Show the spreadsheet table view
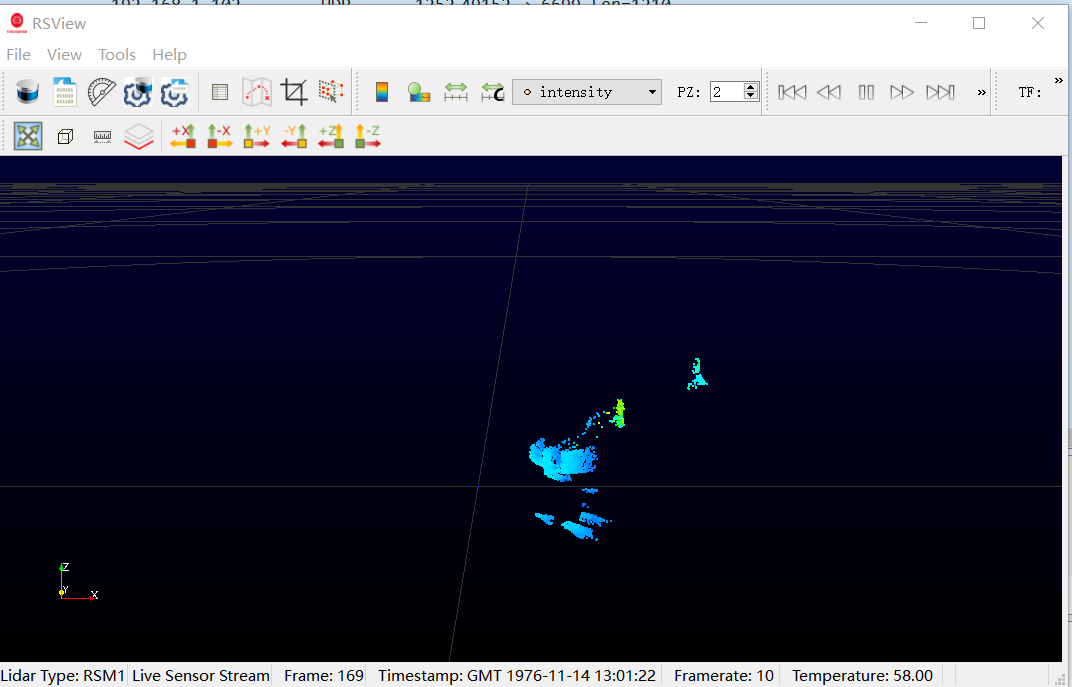The width and height of the screenshot is (1072, 687). tap(219, 92)
